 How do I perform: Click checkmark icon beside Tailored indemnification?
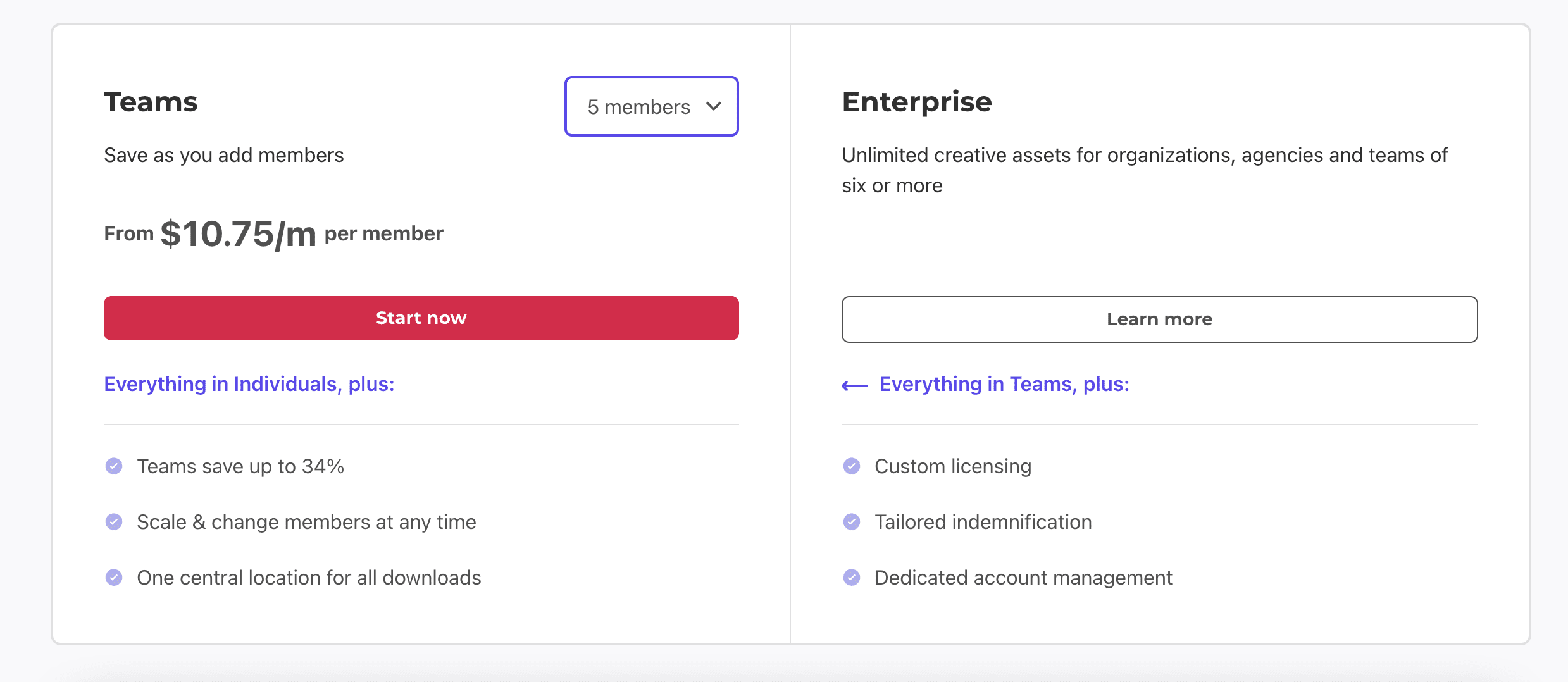click(x=852, y=522)
